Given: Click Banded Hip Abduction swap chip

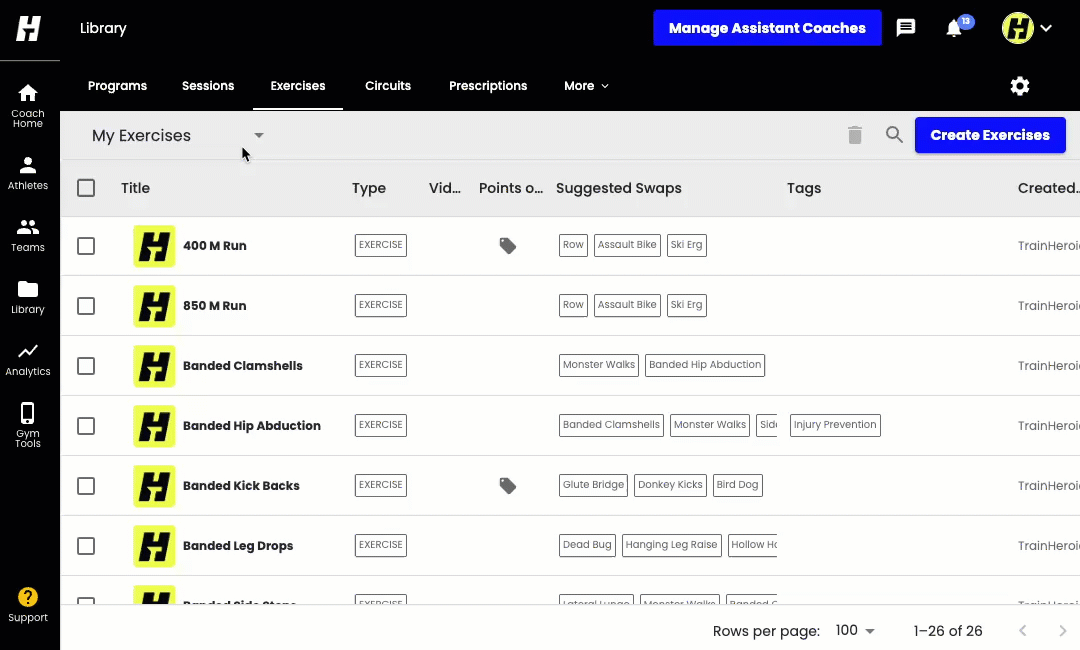Looking at the screenshot, I should point(705,365).
